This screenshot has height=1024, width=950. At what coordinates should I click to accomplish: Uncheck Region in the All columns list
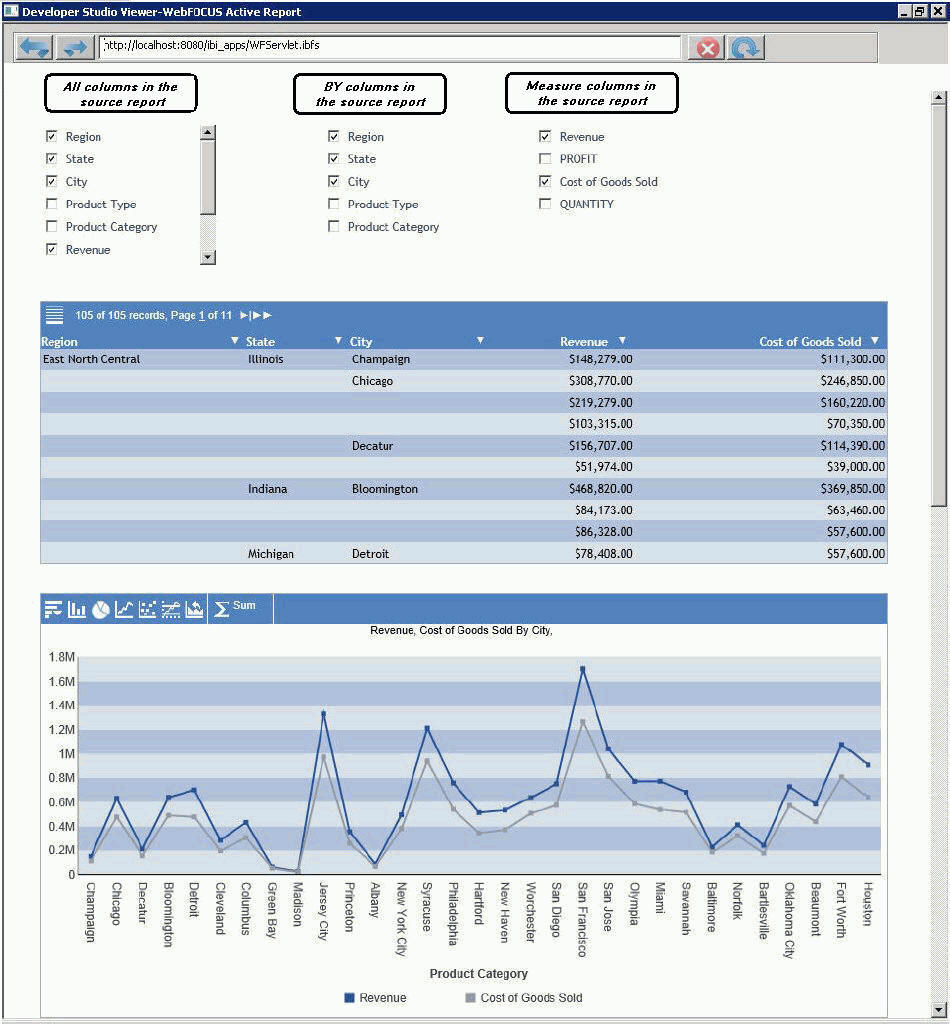click(x=52, y=136)
